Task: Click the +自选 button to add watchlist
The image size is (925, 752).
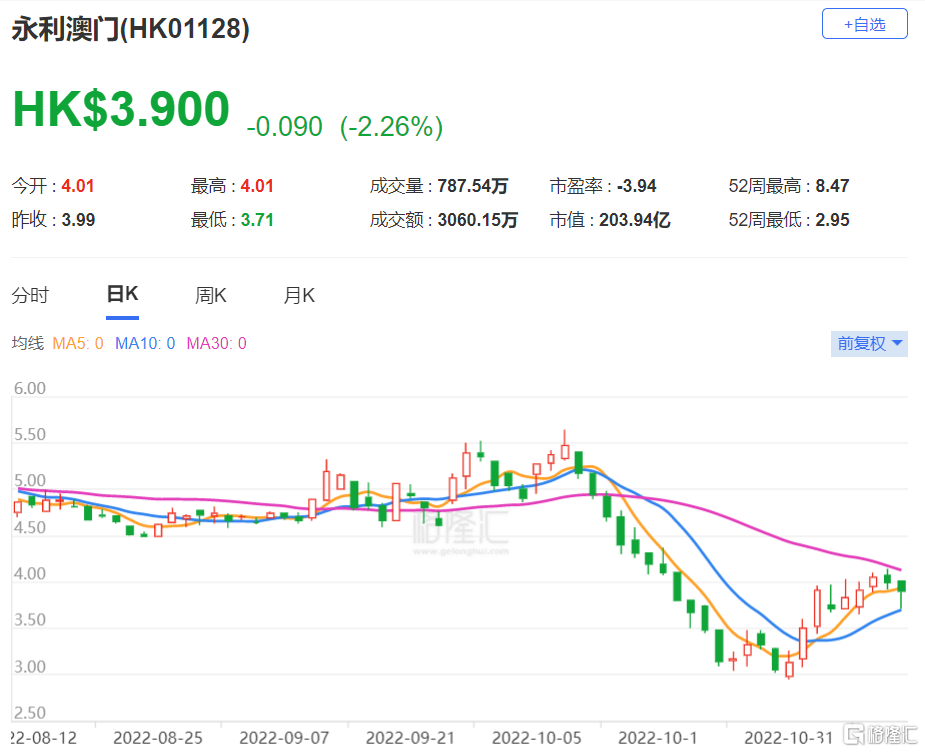Action: tap(865, 23)
